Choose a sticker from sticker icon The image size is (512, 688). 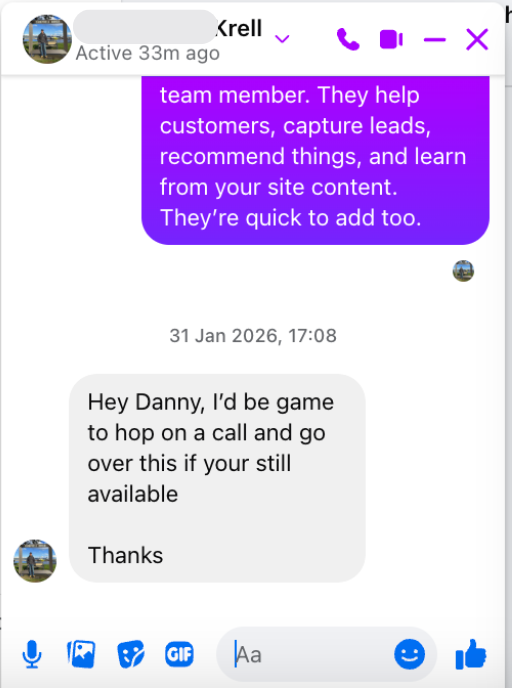coord(131,654)
